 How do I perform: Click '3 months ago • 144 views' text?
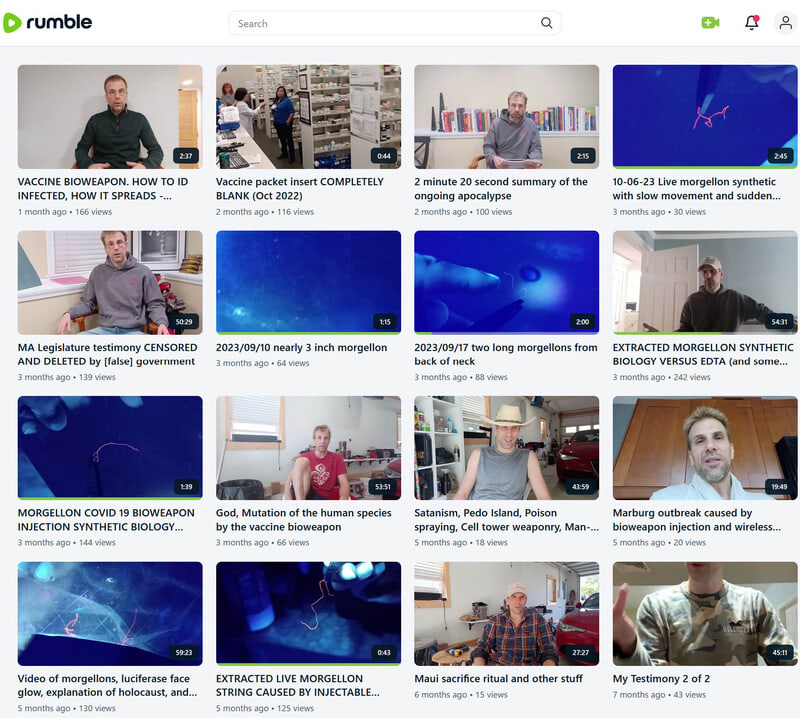(x=67, y=542)
